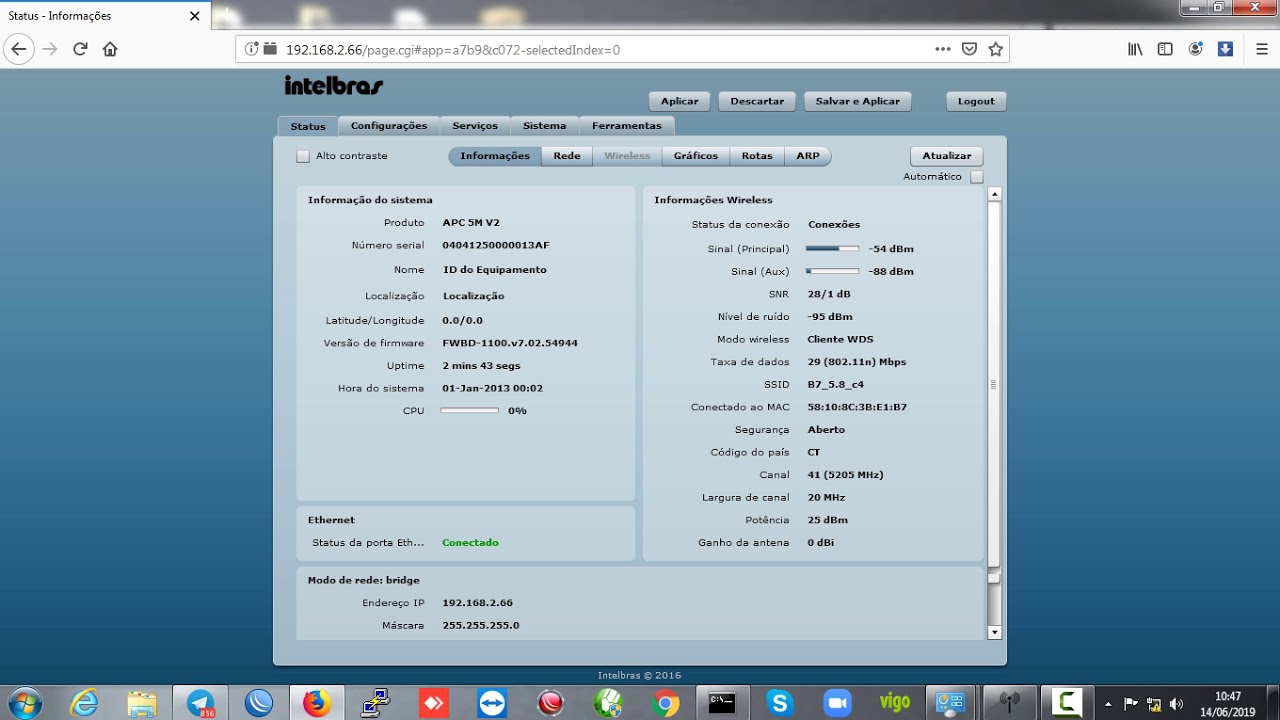1280x720 pixels.
Task: Open the Configurações tab
Action: (x=389, y=126)
